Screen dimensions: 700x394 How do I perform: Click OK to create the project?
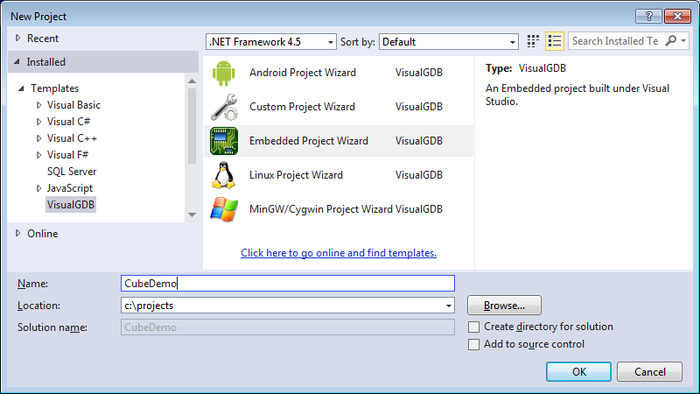click(x=579, y=372)
